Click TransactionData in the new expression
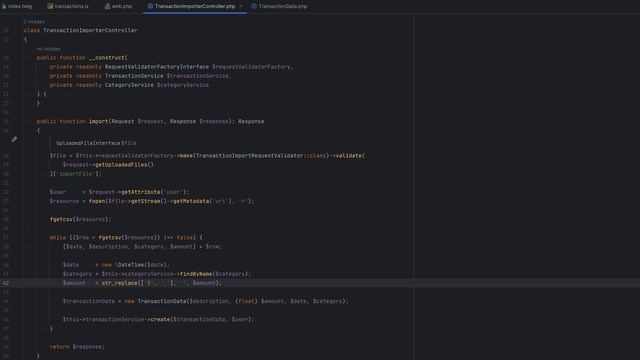Screen dimensions: 640x360 pos(162,301)
